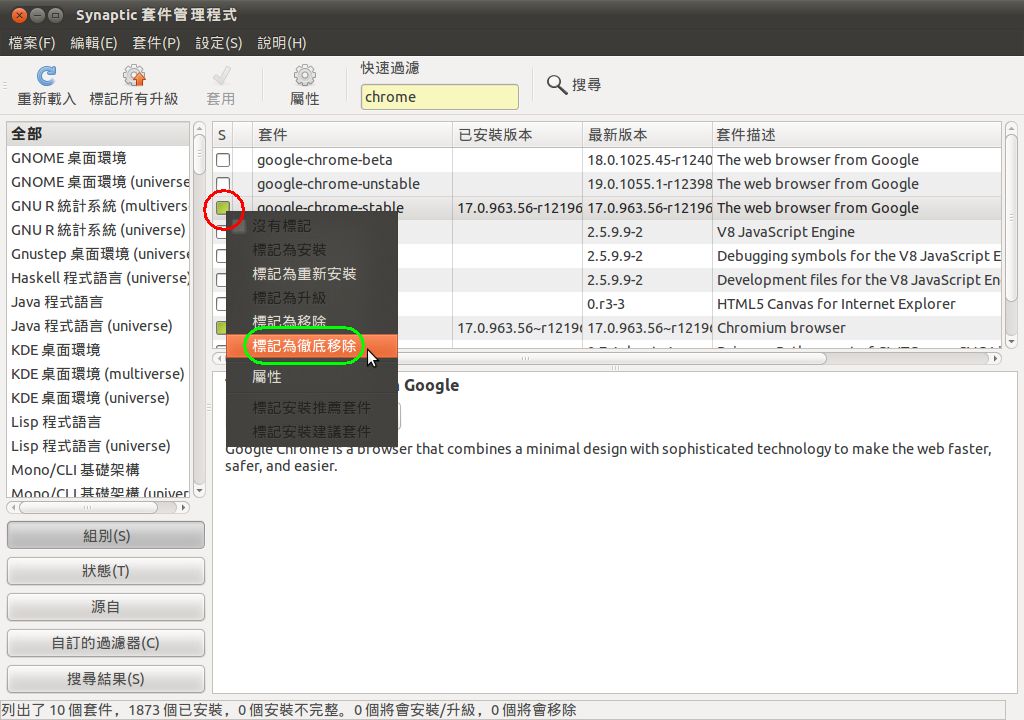Click the Reload (重新載入) toolbar icon
This screenshot has height=720, width=1024.
(x=46, y=77)
